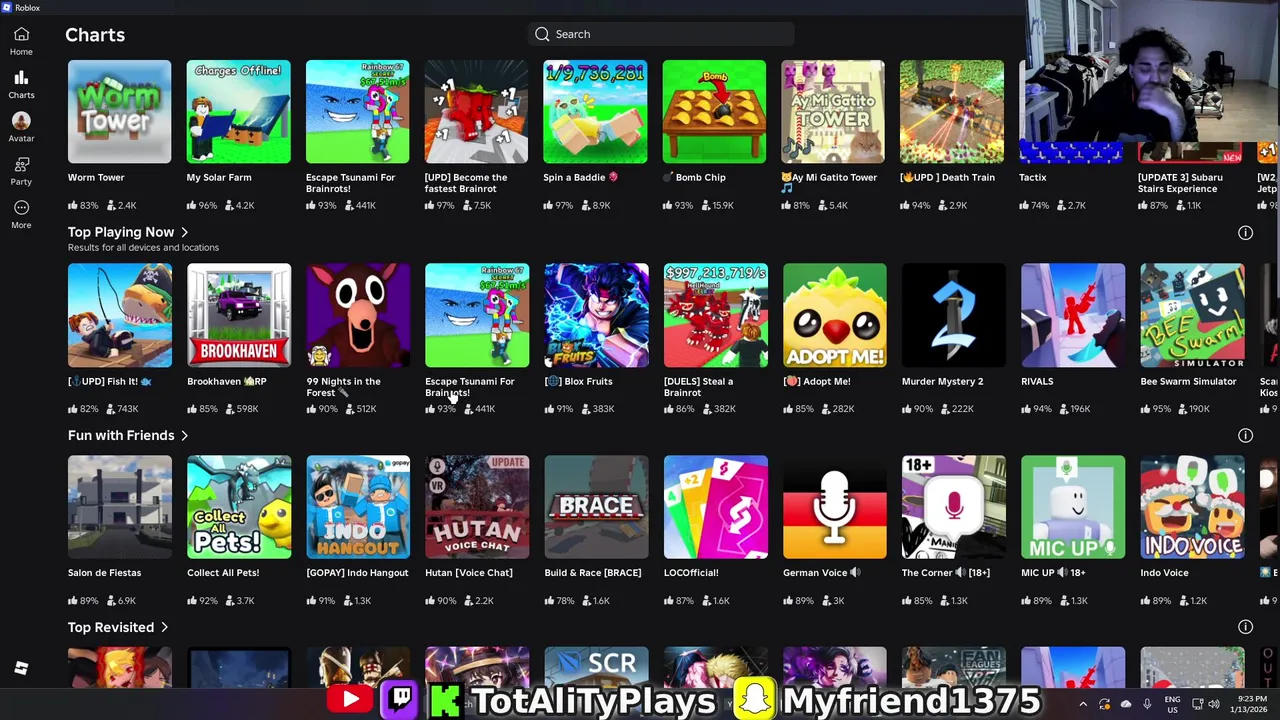Screen dimensions: 1280x720
Task: Open Worm Tower game thumbnail
Action: [119, 112]
